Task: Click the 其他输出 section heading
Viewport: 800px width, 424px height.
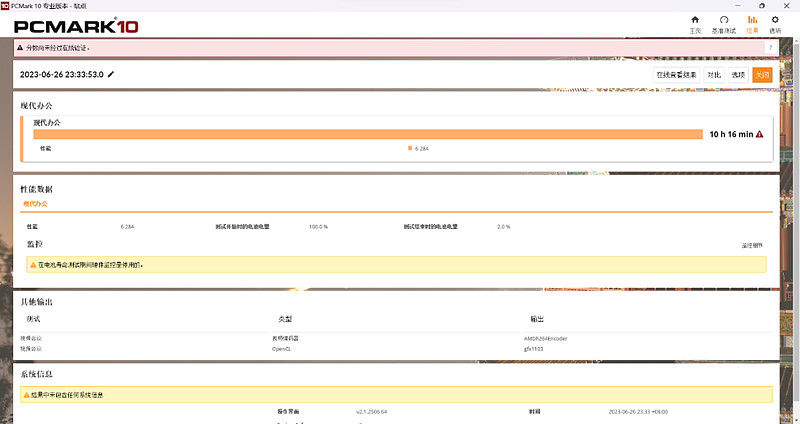Action: point(36,302)
